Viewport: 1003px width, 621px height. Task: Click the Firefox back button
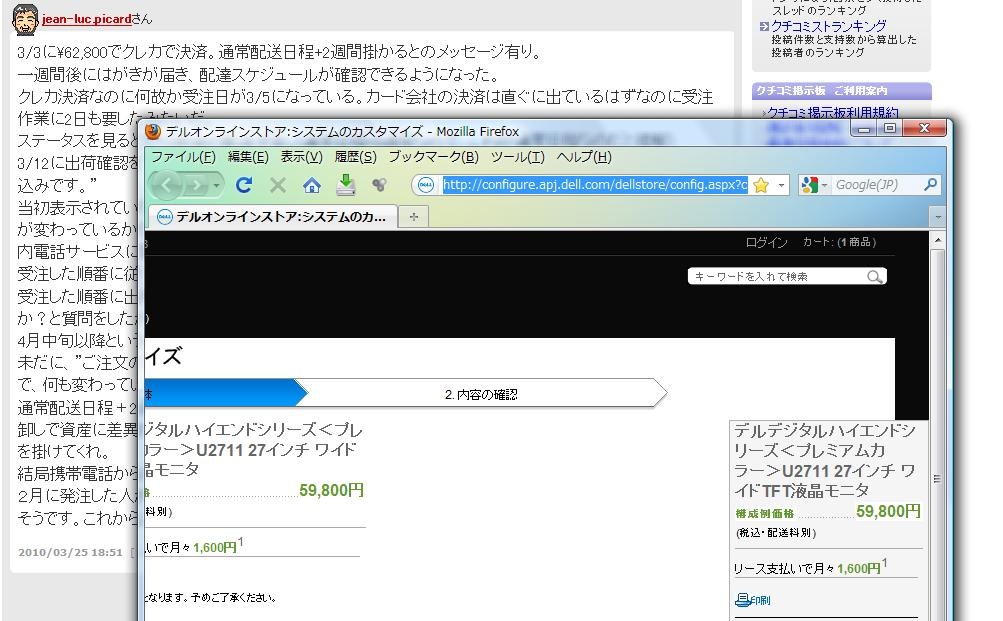pos(166,185)
